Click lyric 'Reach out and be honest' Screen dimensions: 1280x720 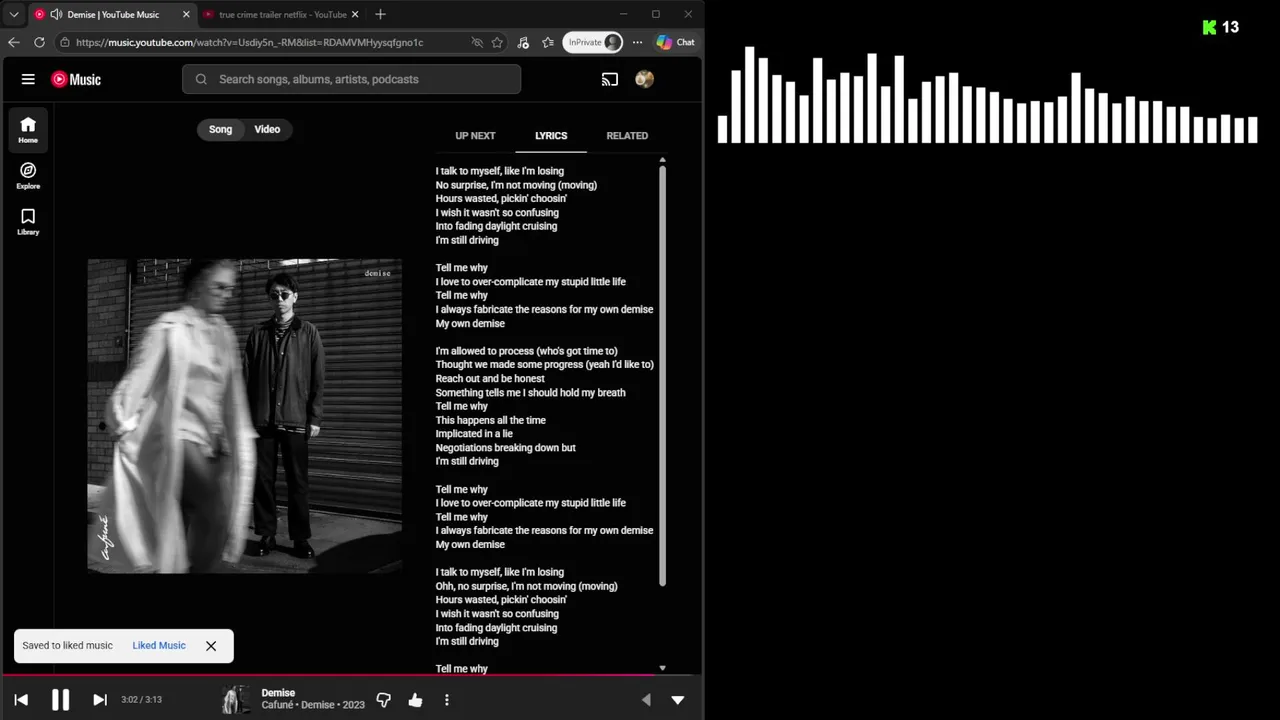tap(490, 379)
